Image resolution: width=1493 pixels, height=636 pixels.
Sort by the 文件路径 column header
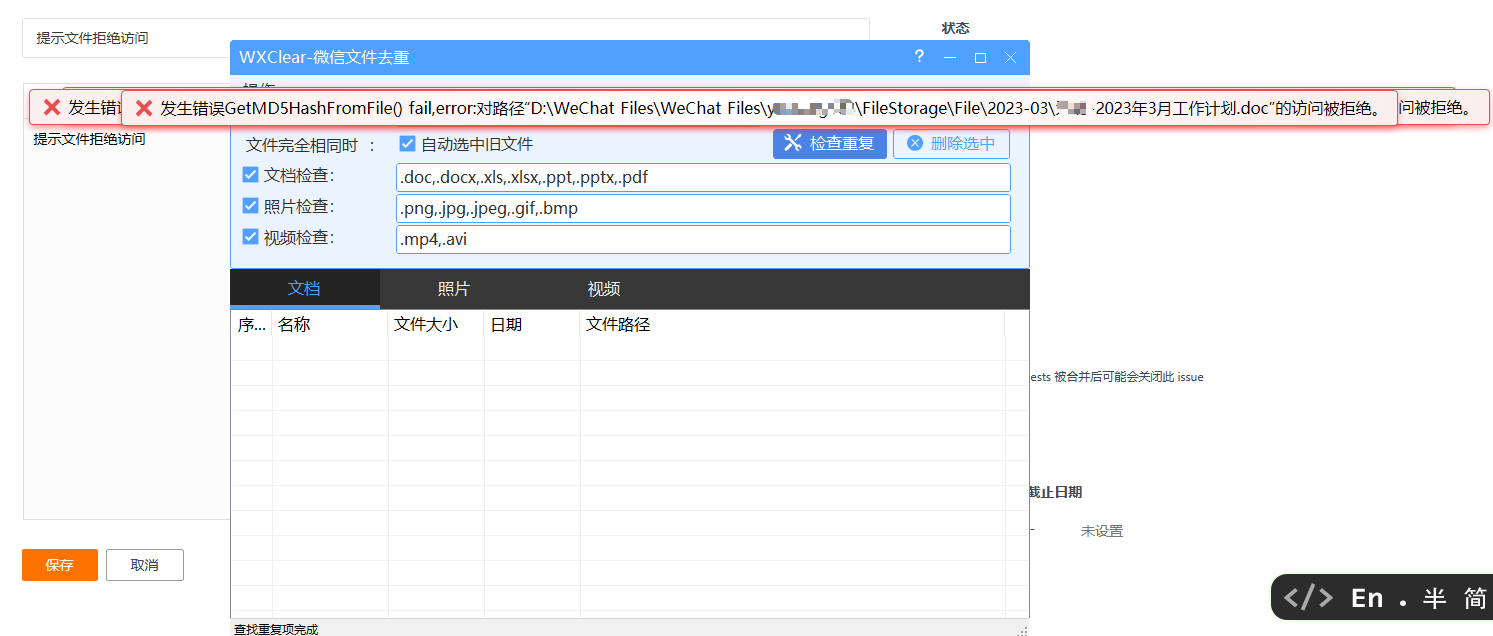(792, 324)
